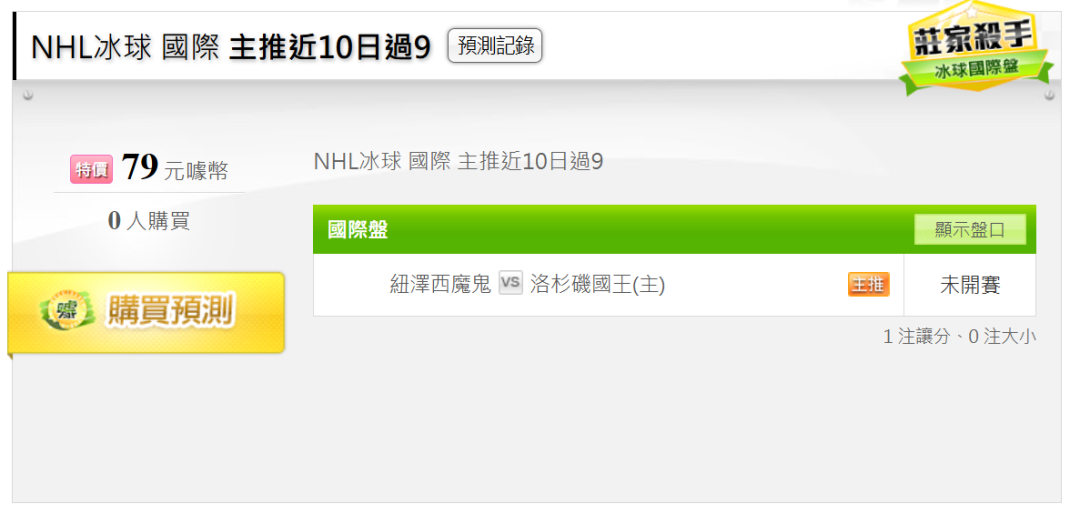Click the green 國際盤 section header

point(674,230)
